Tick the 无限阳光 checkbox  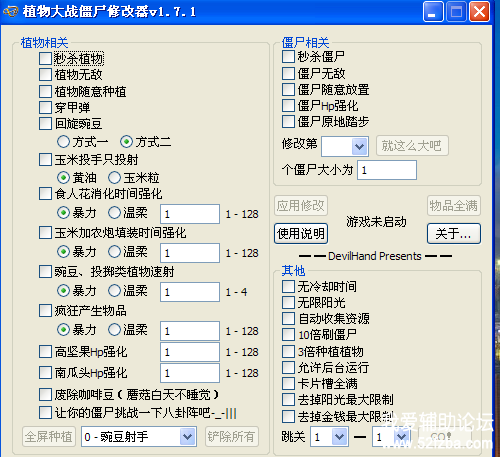point(288,303)
